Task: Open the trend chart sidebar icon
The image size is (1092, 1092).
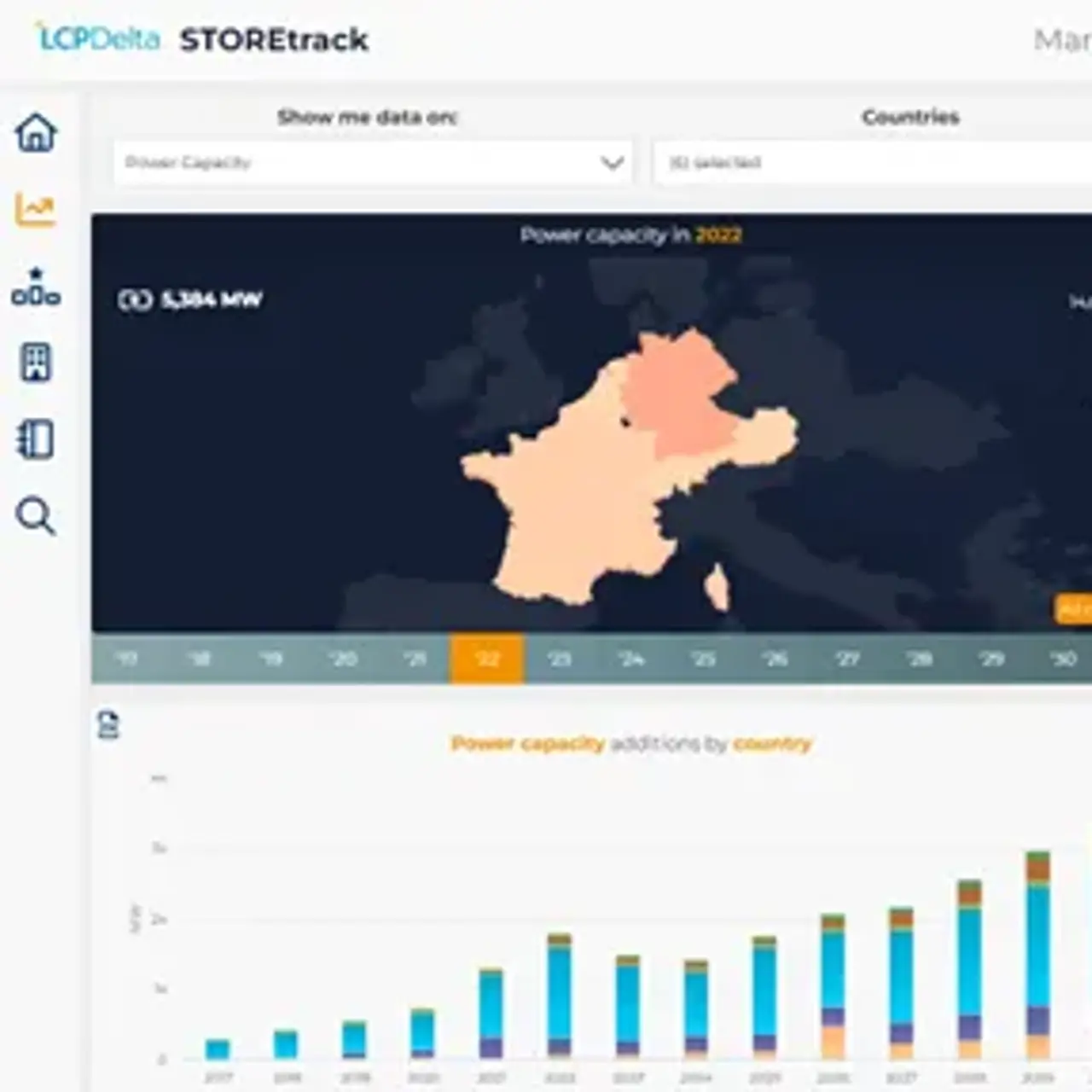Action: tap(36, 209)
